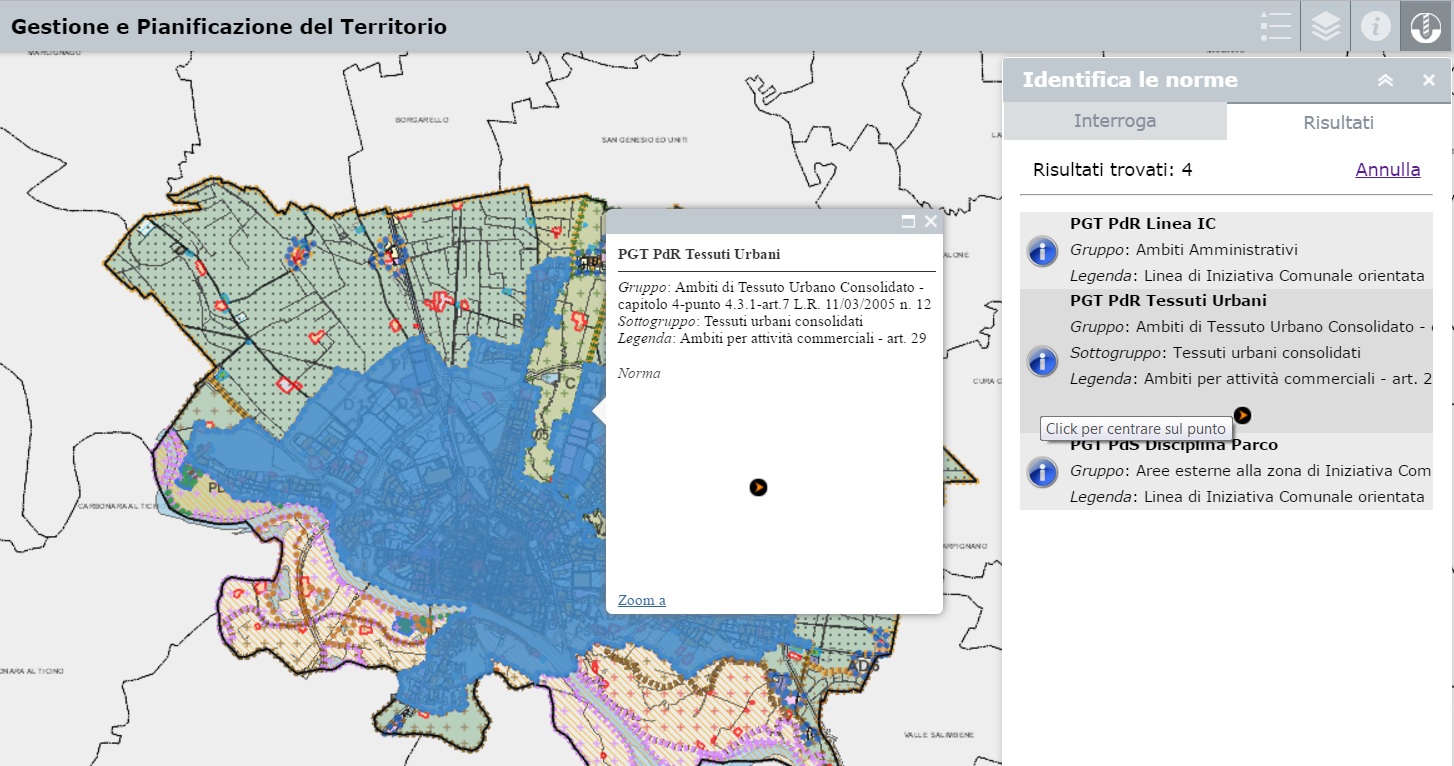Click the 'Zoom a' link in popup
Viewport: 1454px width, 766px height.
click(641, 600)
